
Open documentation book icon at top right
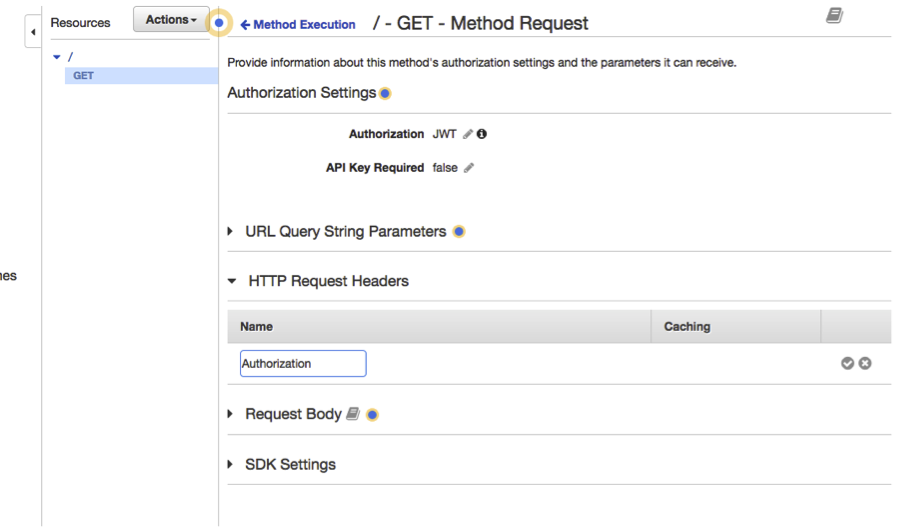[834, 15]
